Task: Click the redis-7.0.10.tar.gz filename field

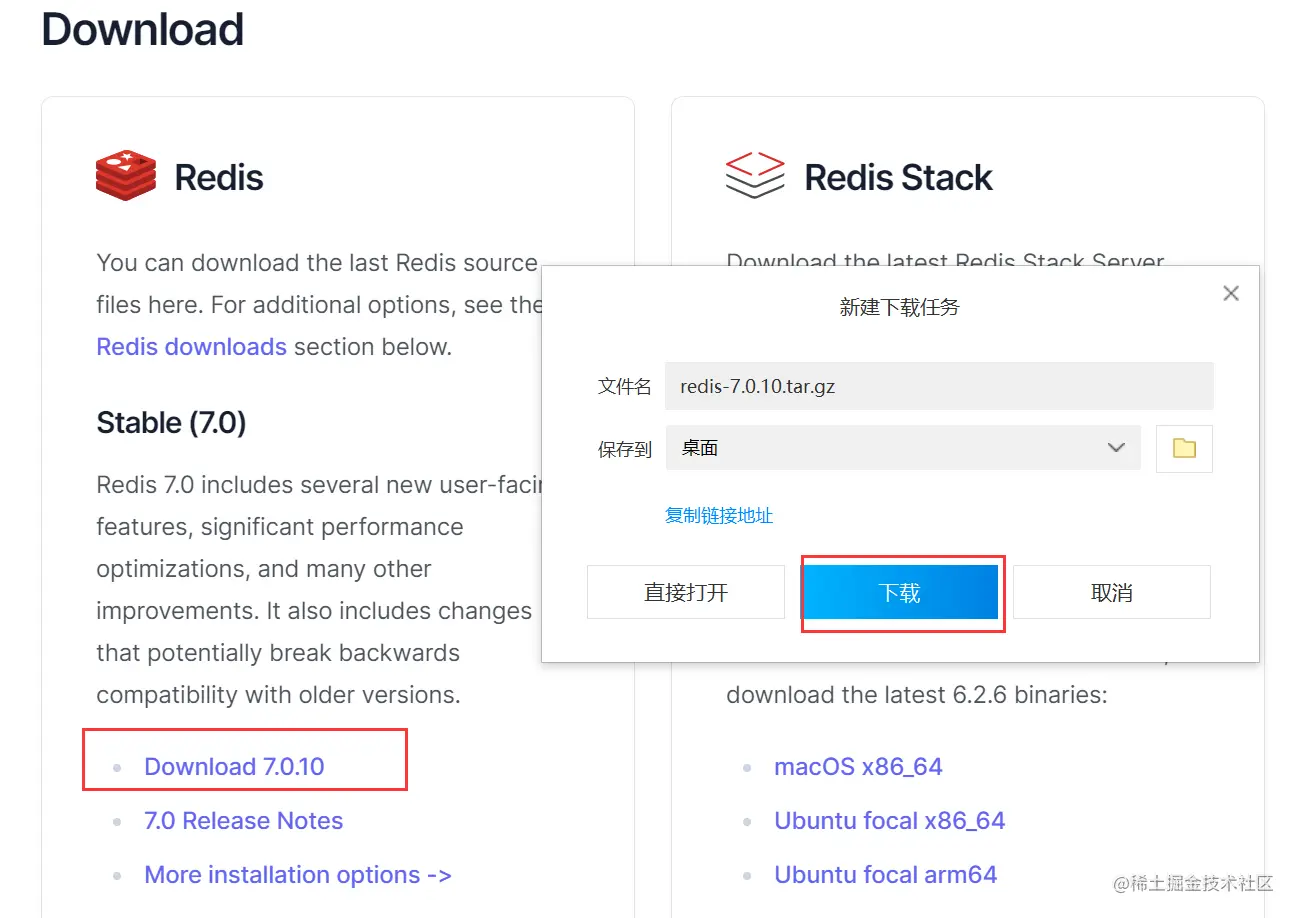Action: [939, 386]
